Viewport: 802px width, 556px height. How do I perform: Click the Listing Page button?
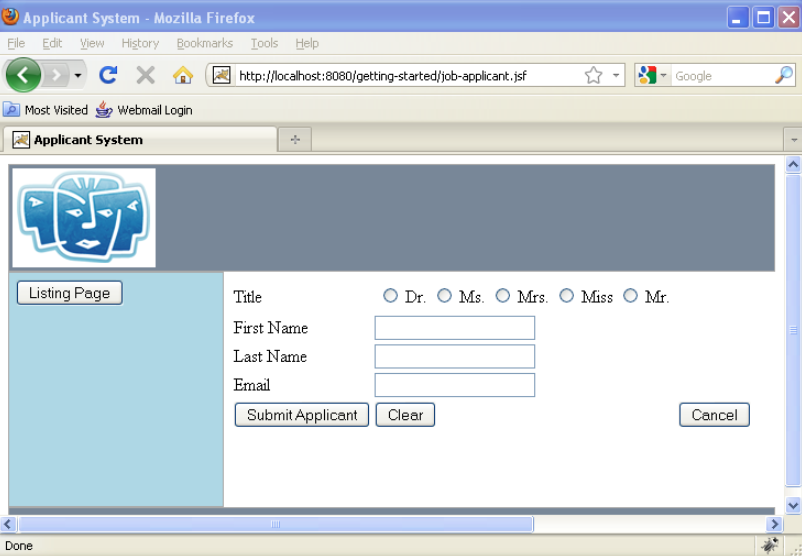coord(70,293)
